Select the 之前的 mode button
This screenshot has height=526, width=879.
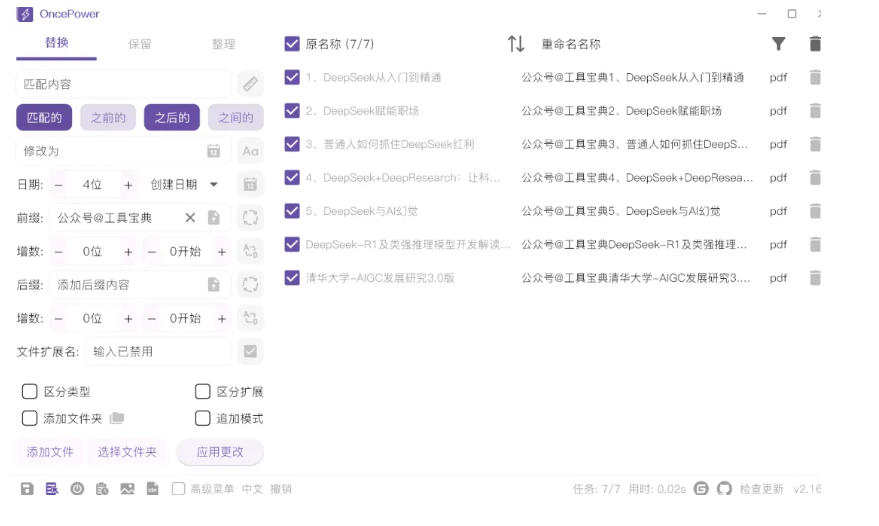[108, 117]
